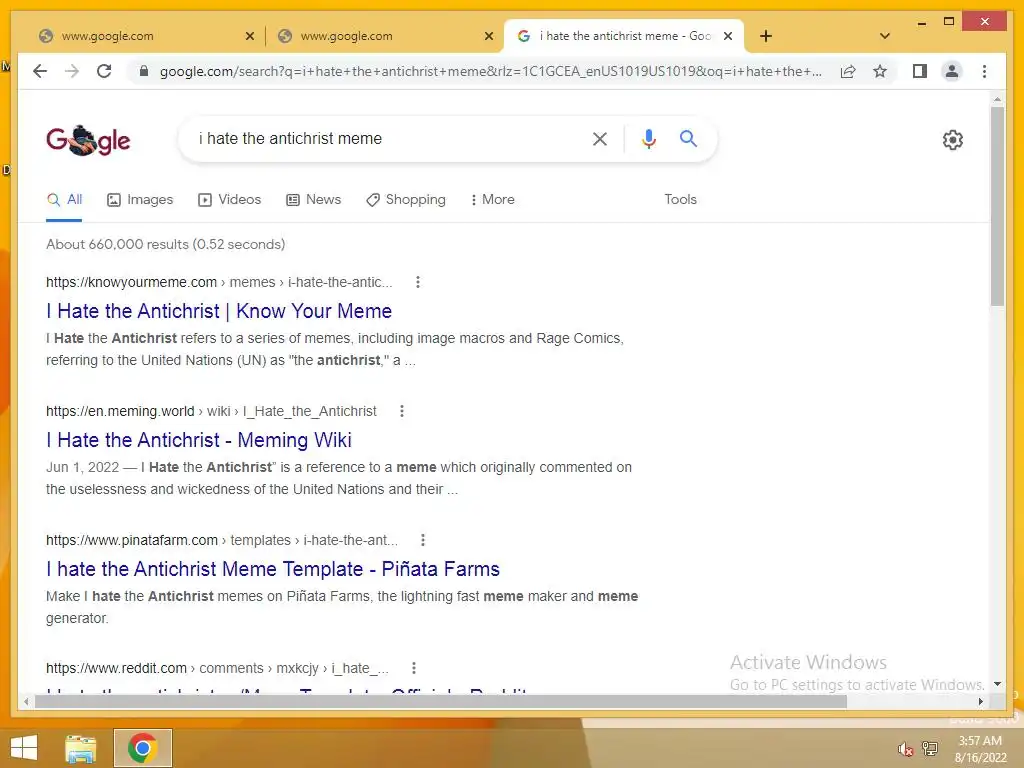Open the search Tools options
1024x768 pixels.
680,199
